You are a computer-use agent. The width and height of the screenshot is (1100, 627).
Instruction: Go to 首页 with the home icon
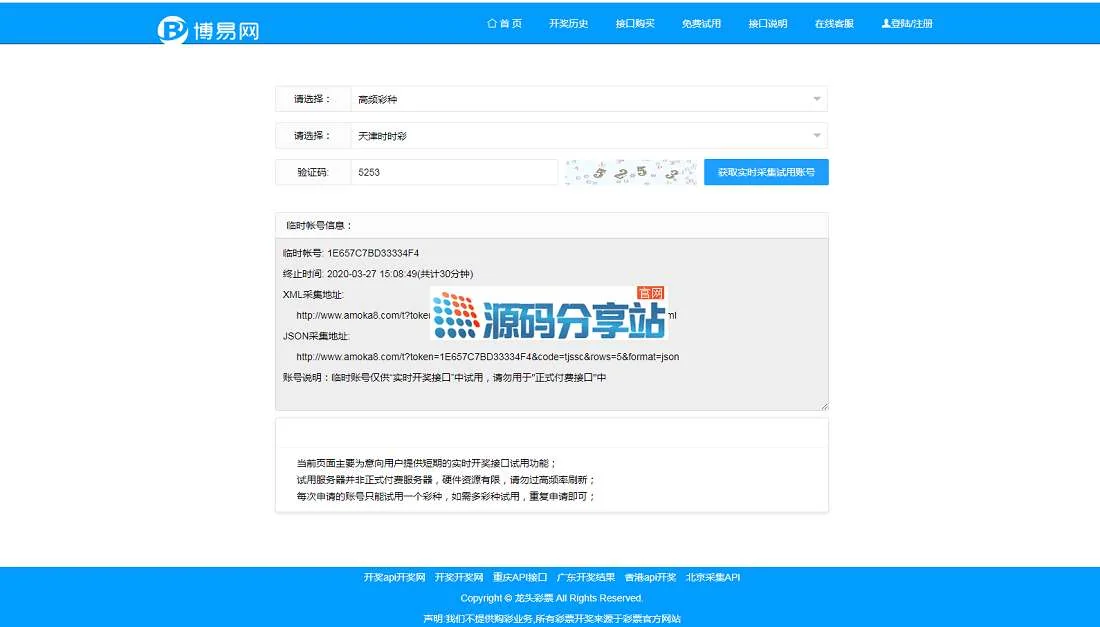504,23
